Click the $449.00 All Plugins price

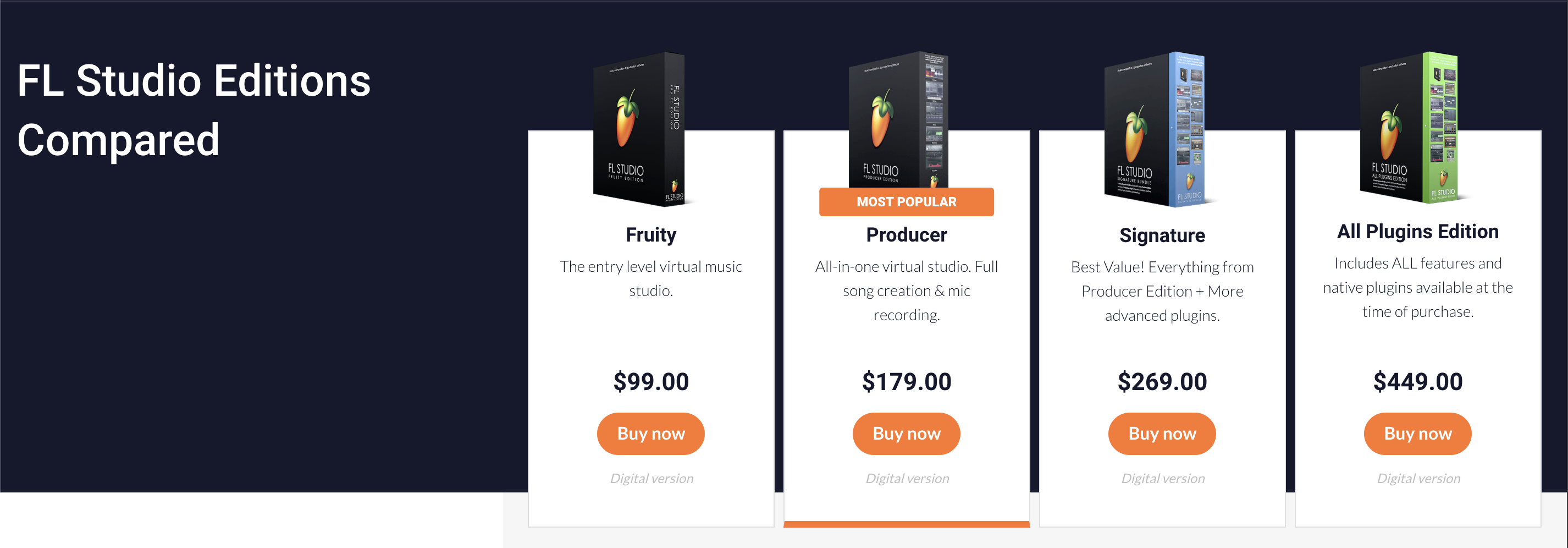1417,382
